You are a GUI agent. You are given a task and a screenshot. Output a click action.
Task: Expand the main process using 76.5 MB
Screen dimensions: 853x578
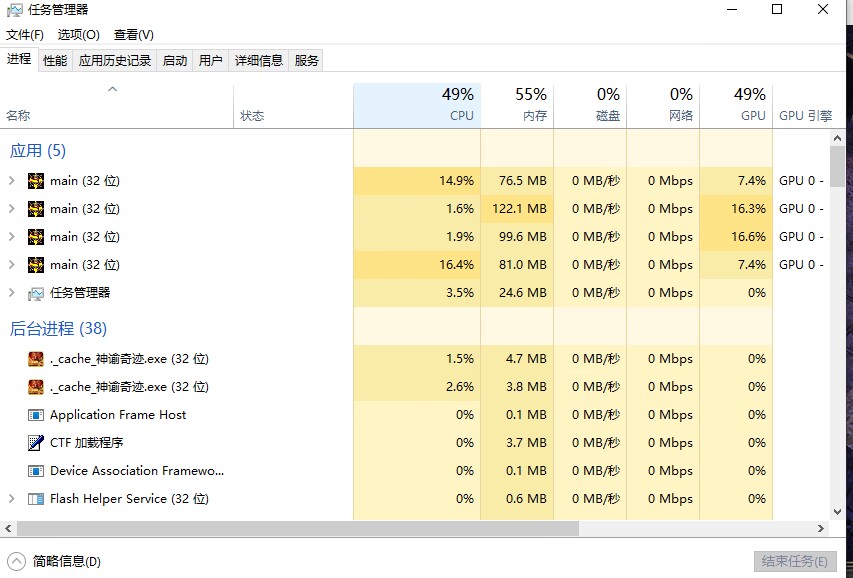(x=12, y=181)
